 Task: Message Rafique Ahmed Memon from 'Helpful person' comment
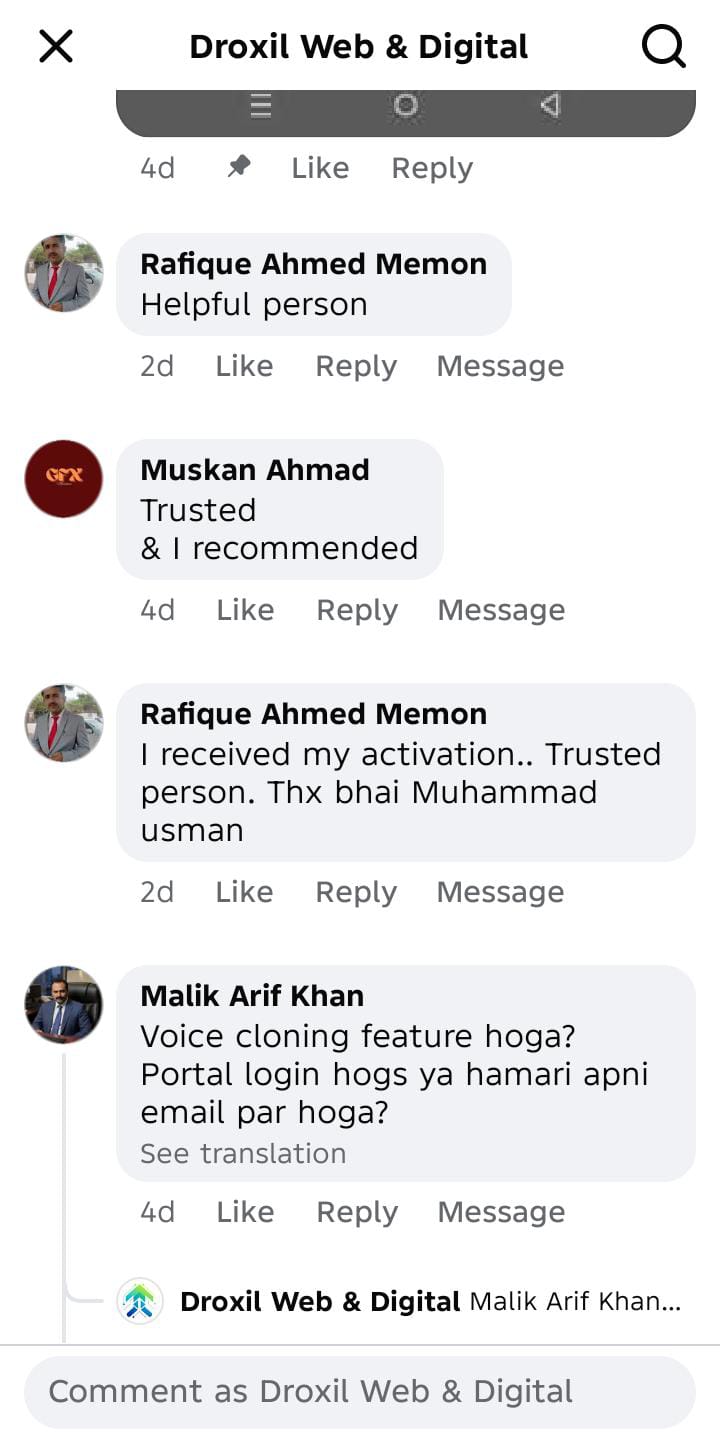500,366
